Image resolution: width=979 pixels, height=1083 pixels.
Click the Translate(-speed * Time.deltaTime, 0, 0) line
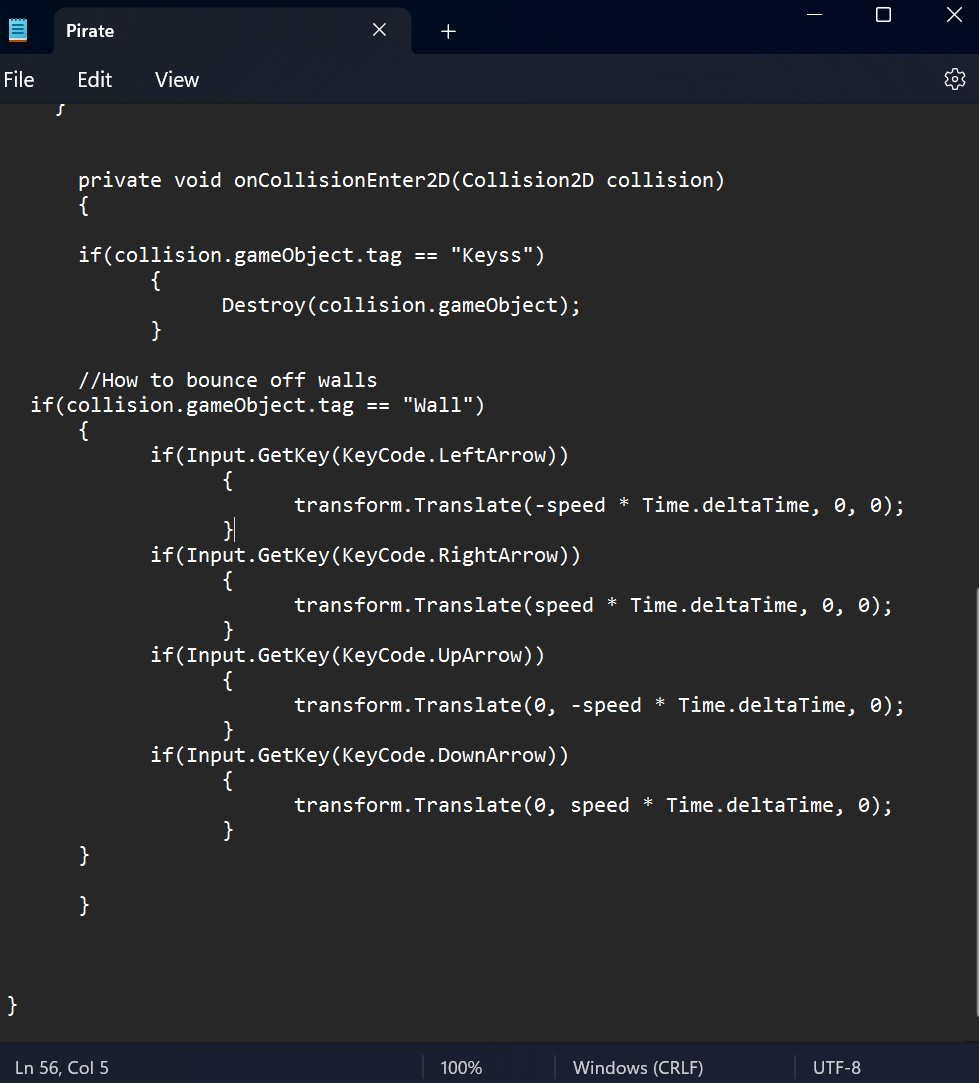[x=599, y=506]
